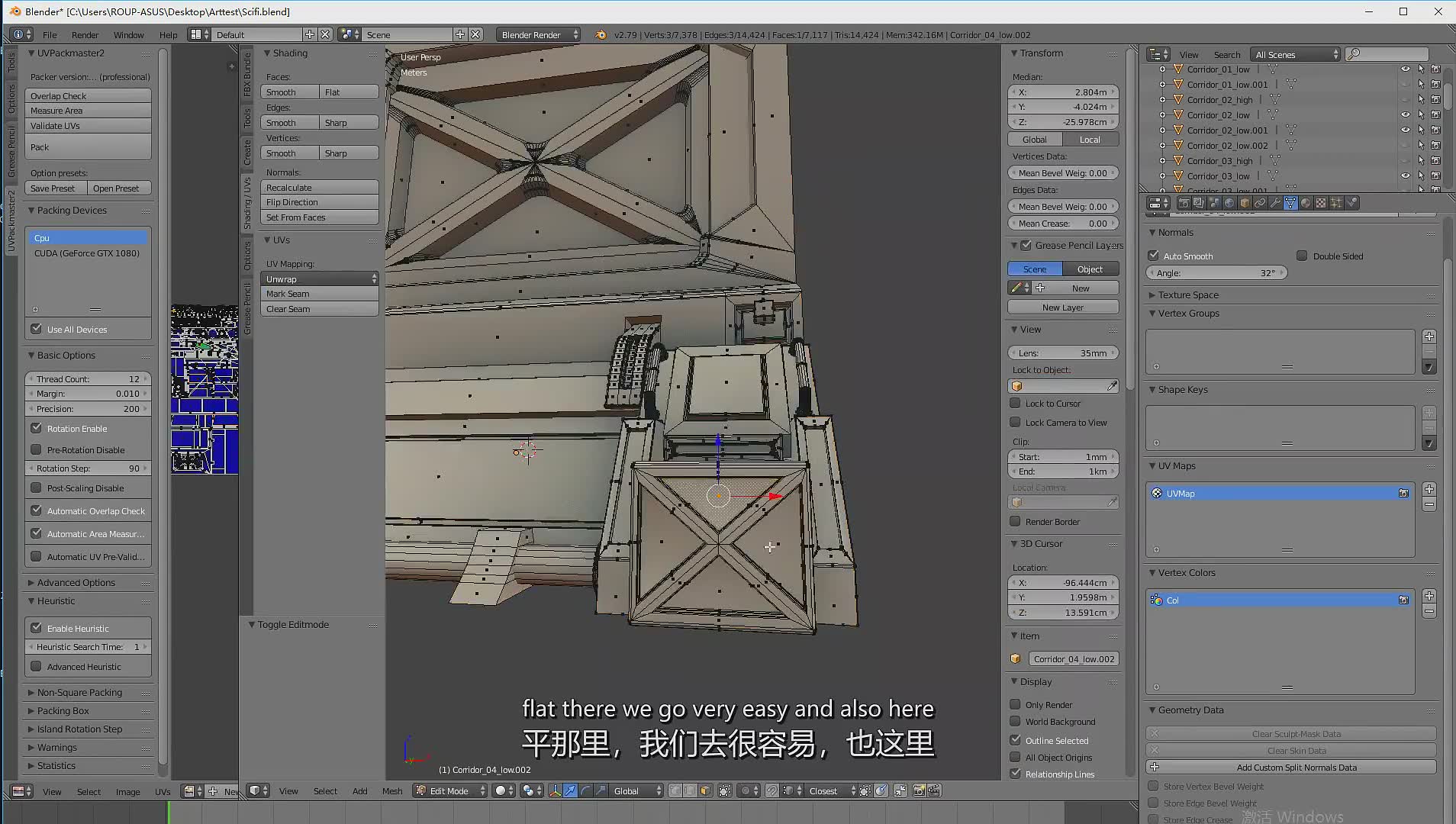This screenshot has width=1456, height=824.
Task: Enable Post-Scaling Disable checkbox
Action: [36, 488]
